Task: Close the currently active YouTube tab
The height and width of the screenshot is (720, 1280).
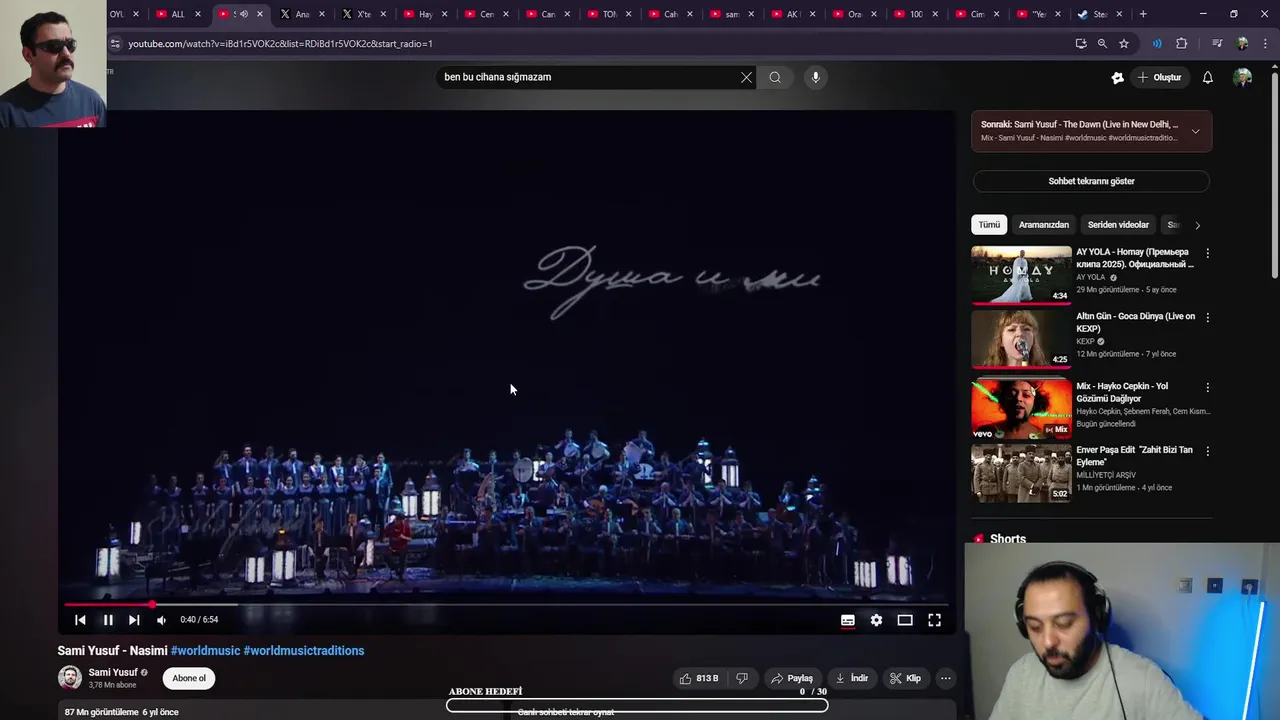Action: (260, 14)
